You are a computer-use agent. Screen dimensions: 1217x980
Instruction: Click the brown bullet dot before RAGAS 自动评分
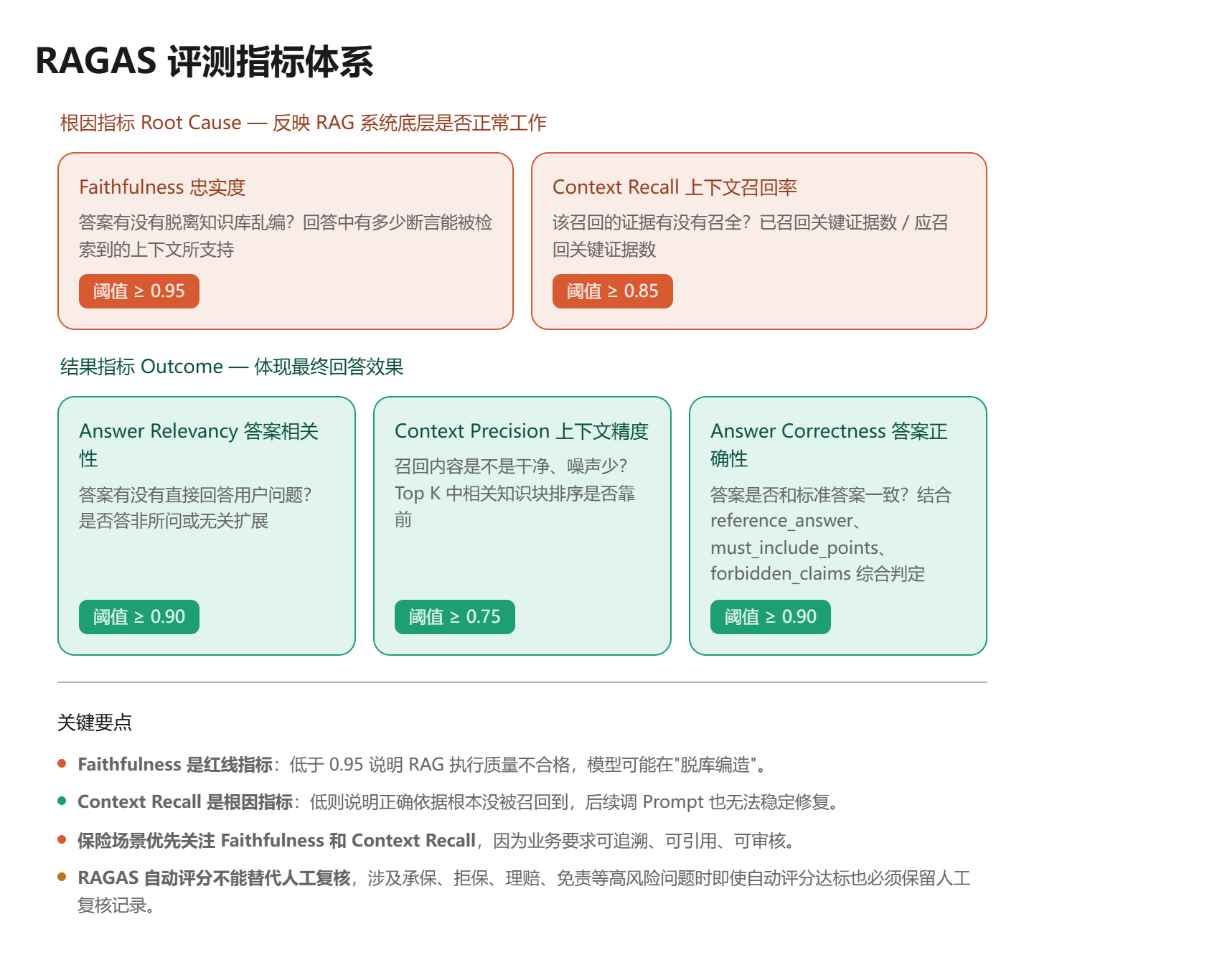coord(62,877)
